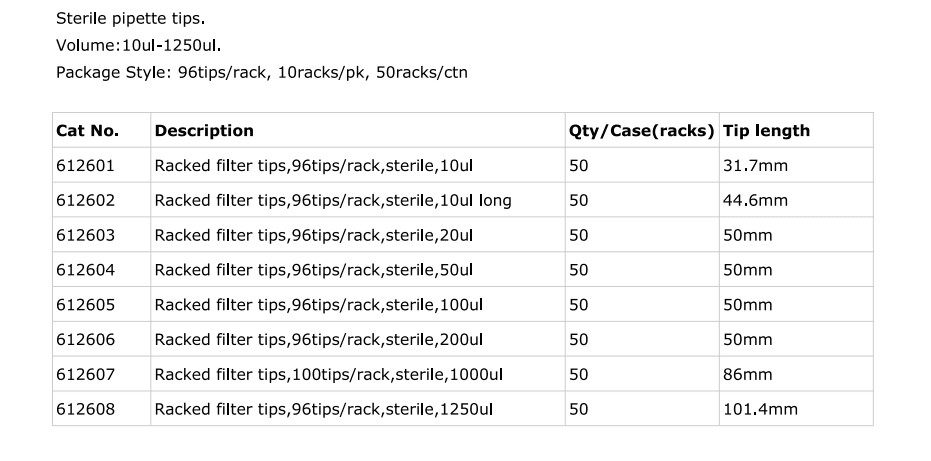Select the 44.6mm tip length value
Screen dimensions: 931x461
(x=755, y=200)
